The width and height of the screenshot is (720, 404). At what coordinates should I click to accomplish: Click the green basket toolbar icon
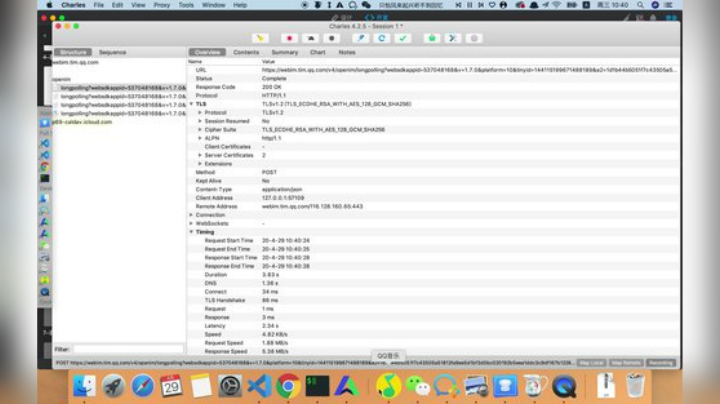pos(432,38)
